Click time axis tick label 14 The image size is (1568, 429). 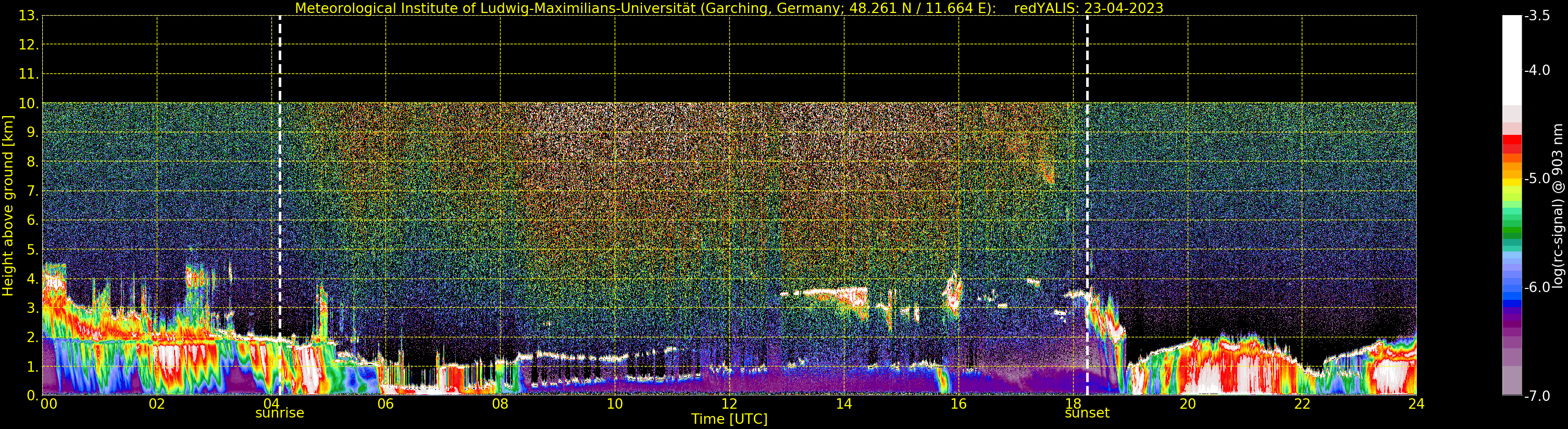click(x=844, y=404)
